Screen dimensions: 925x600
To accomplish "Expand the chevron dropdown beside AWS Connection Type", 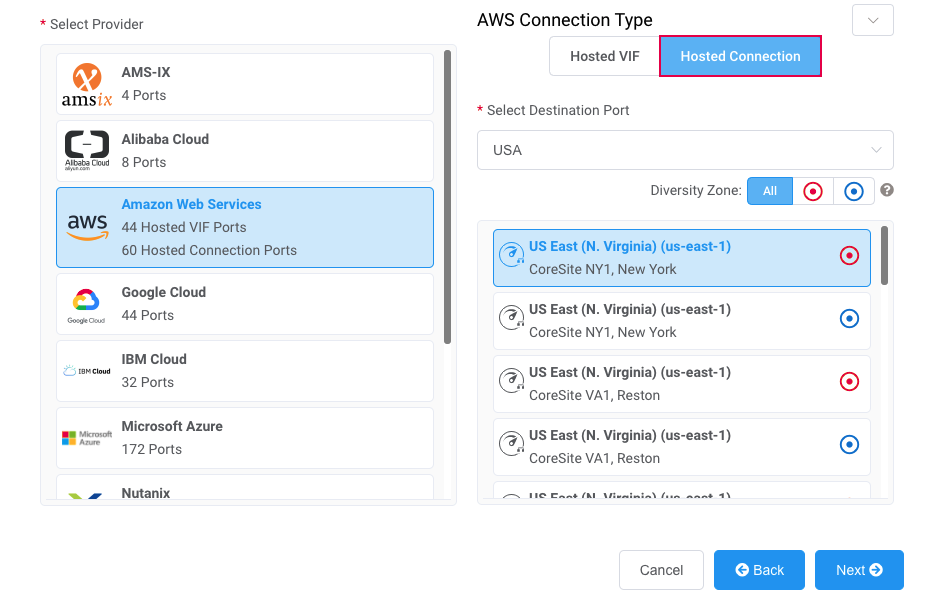I will point(872,20).
